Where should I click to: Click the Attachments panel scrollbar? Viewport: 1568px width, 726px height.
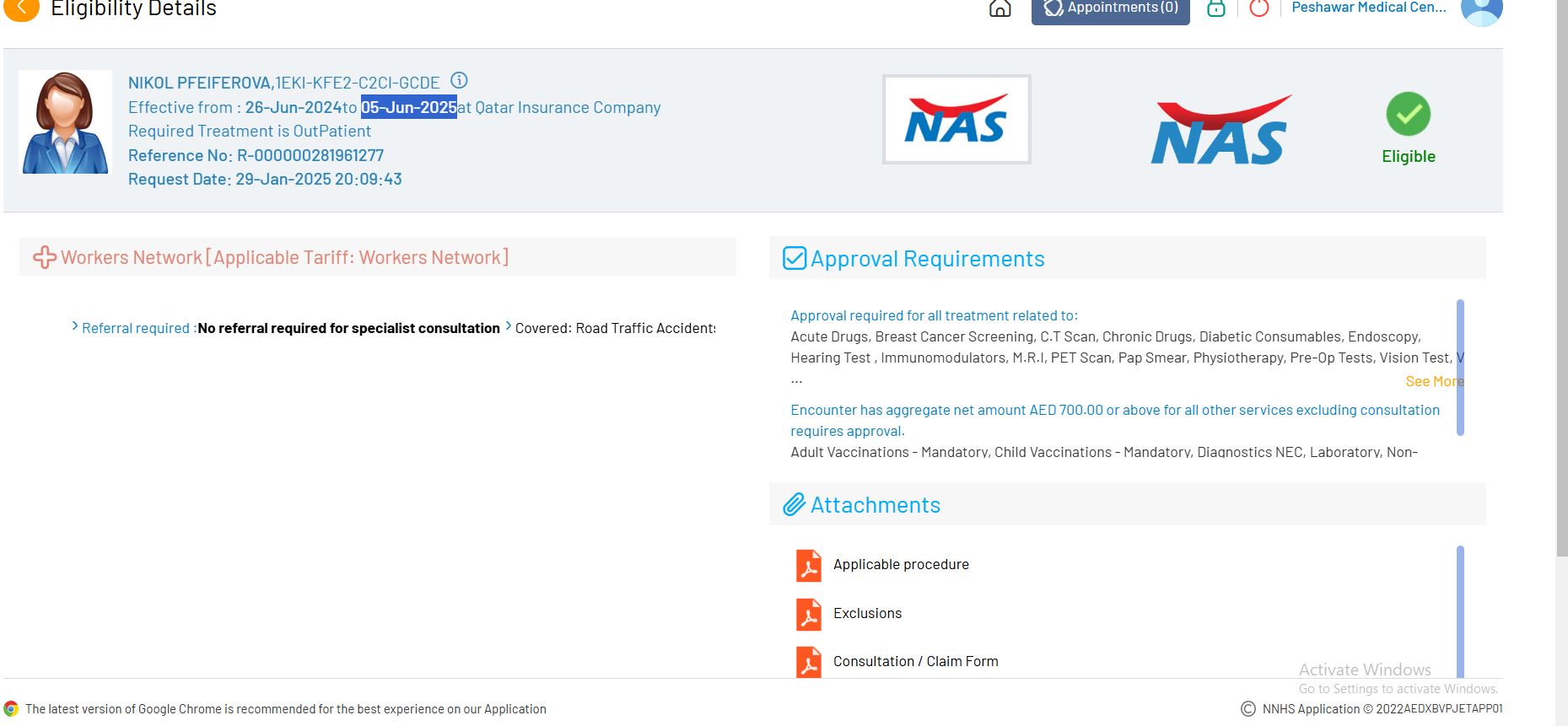1460,610
